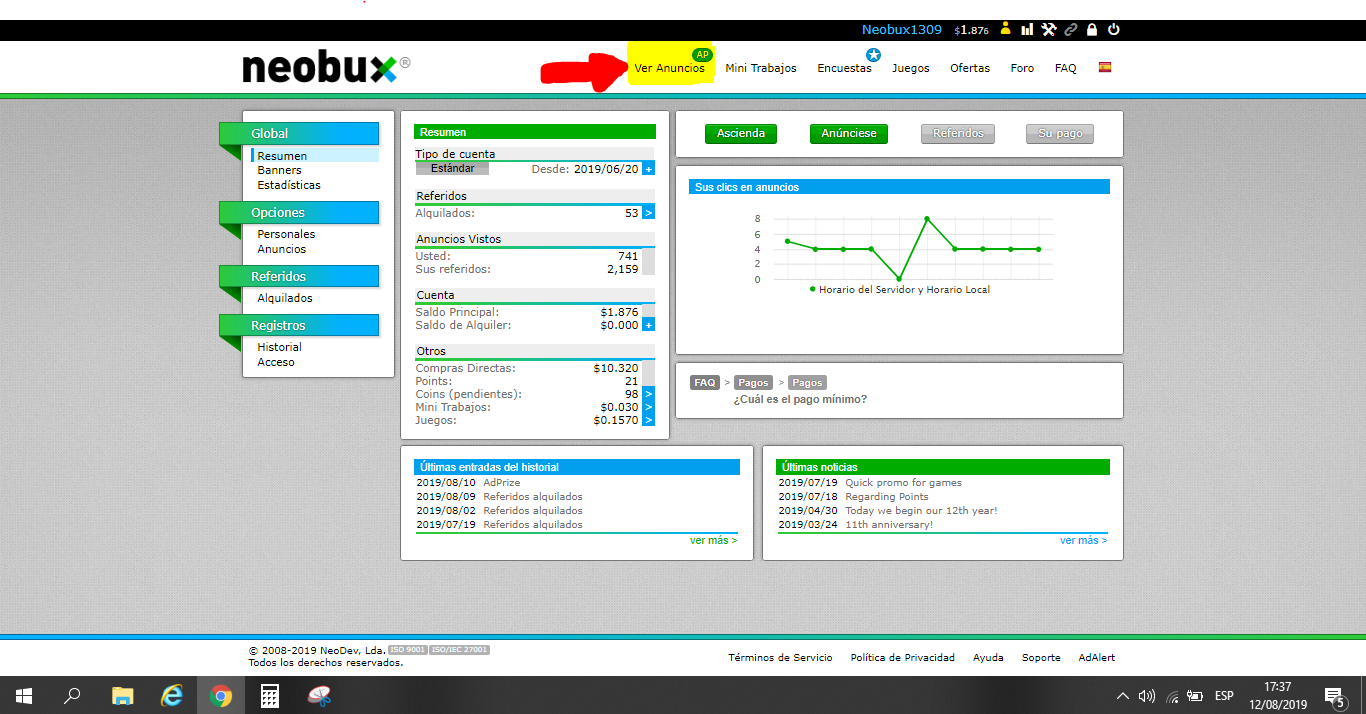Expand arrow next to Juegos $0.1570

tap(648, 420)
